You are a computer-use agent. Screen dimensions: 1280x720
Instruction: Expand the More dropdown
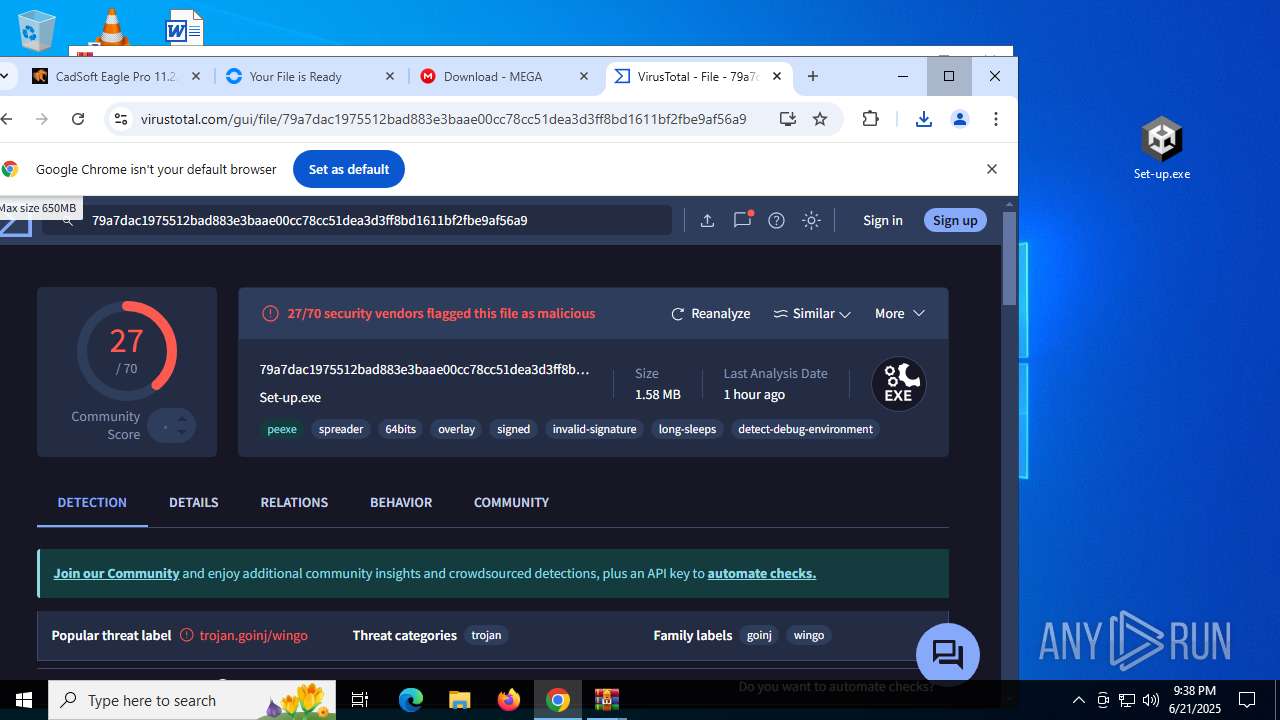[x=899, y=313]
